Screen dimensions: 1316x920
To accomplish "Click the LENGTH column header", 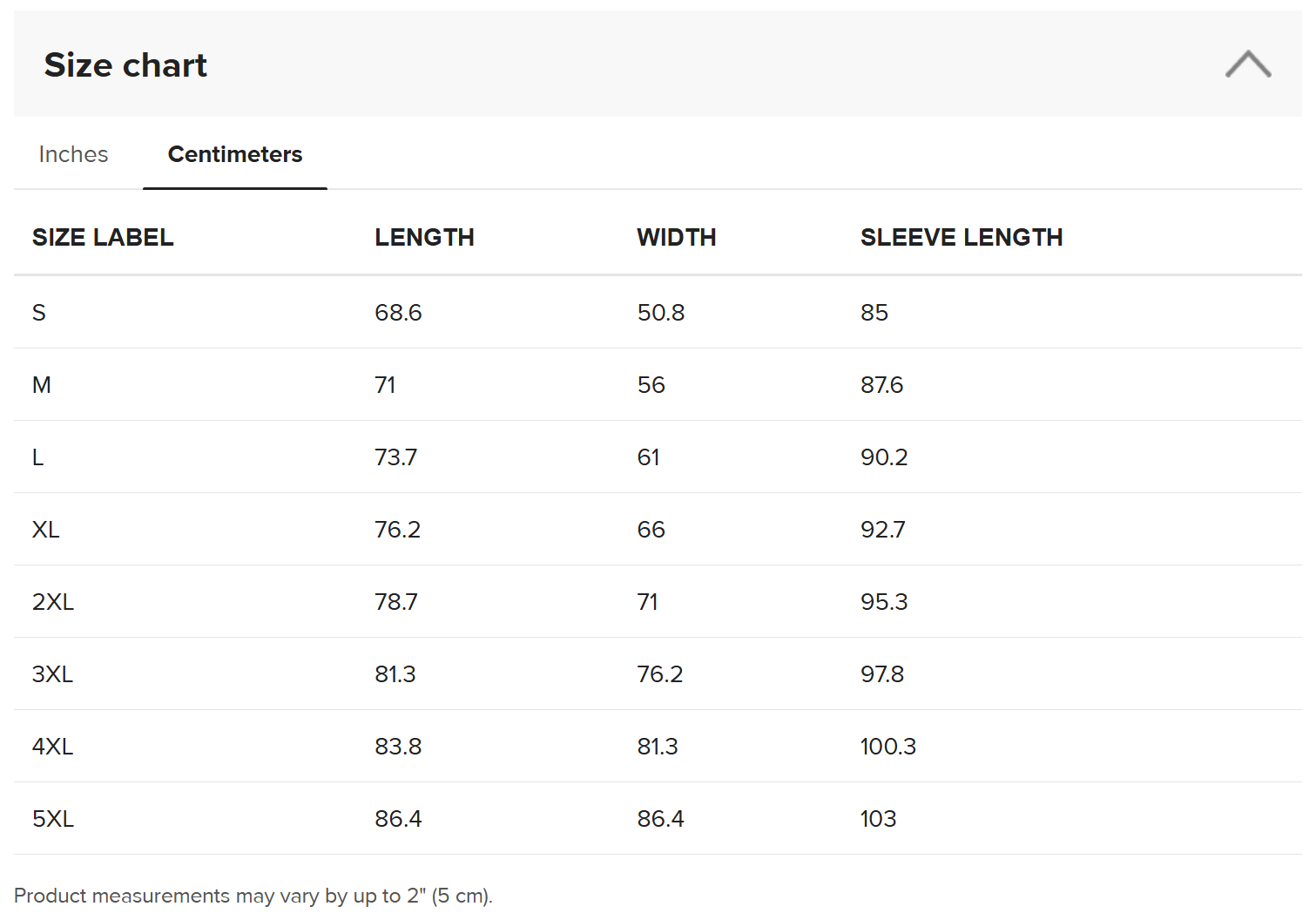I will click(x=424, y=237).
